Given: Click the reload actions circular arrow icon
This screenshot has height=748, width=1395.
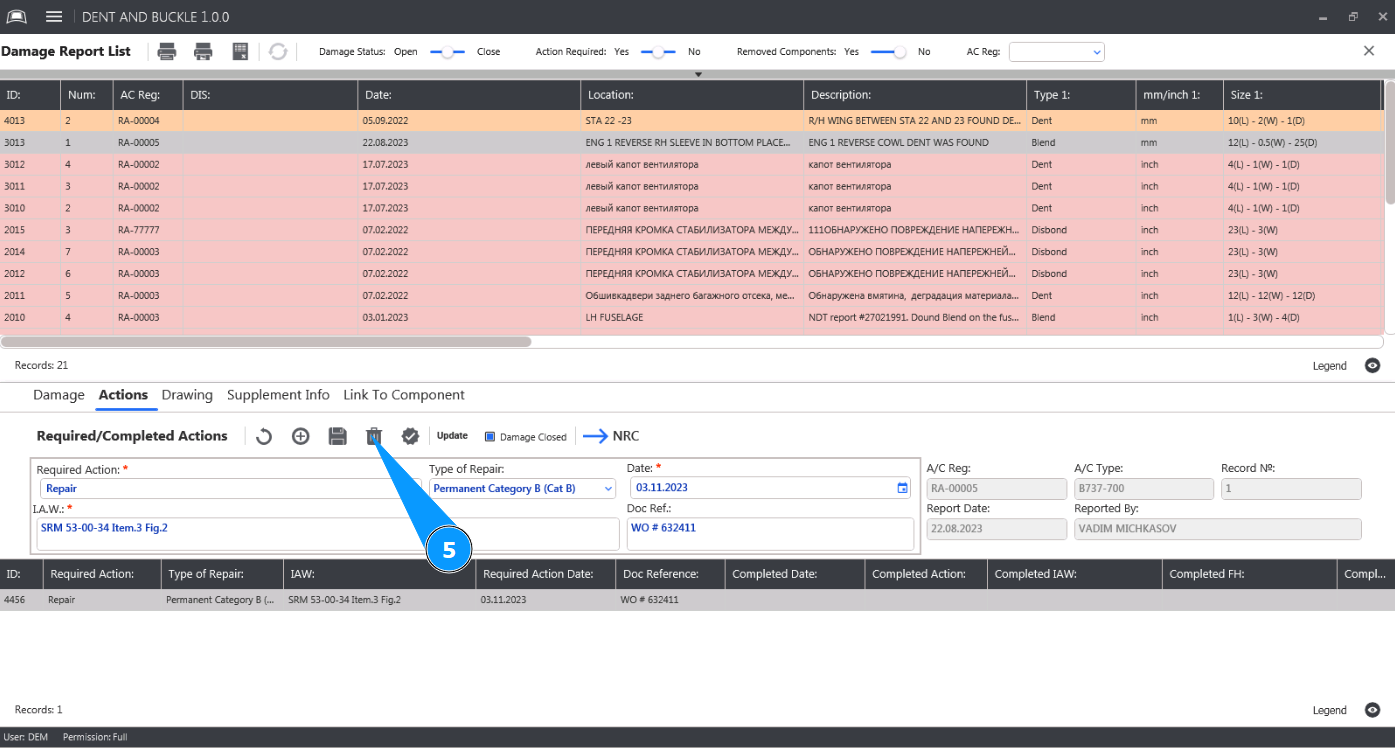Looking at the screenshot, I should click(x=264, y=436).
